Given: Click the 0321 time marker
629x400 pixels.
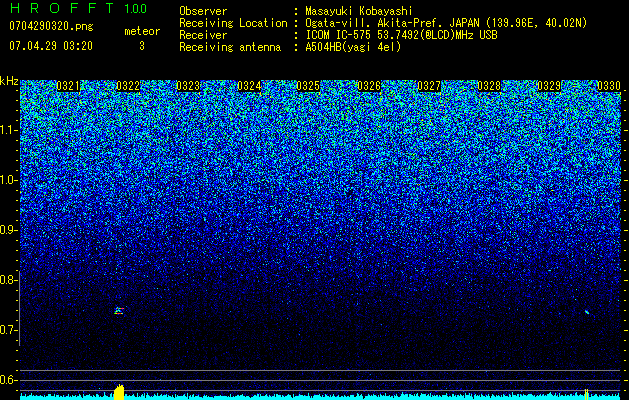Looking at the screenshot, I should click(68, 86).
